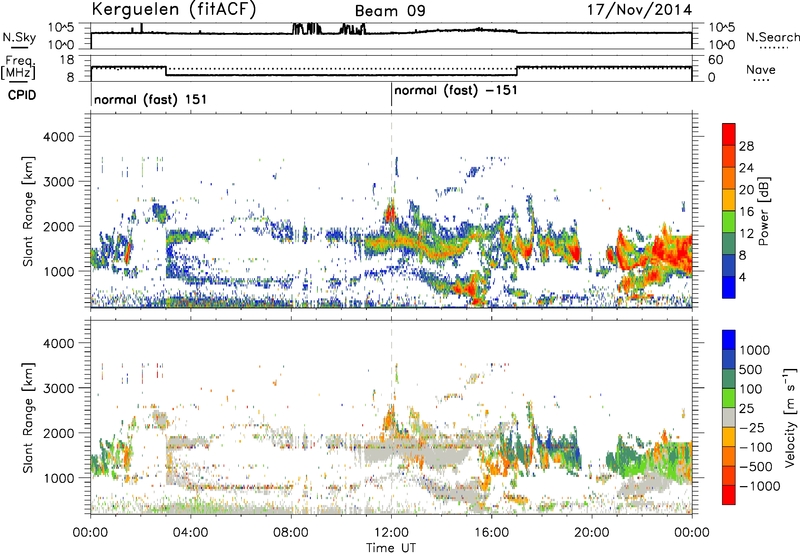Click the 28 tick on Power colorbar
Screen dimensions: 800x554
(x=746, y=146)
